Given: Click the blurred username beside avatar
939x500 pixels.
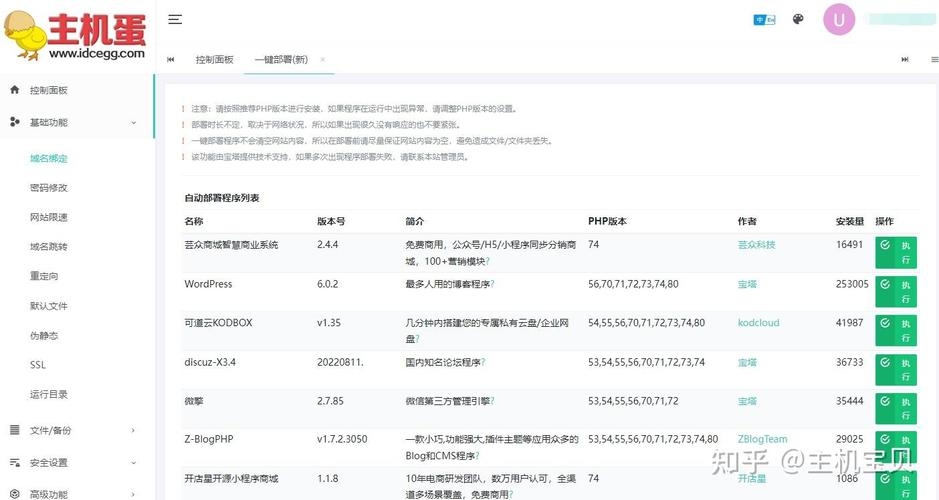Looking at the screenshot, I should pyautogui.click(x=901, y=19).
